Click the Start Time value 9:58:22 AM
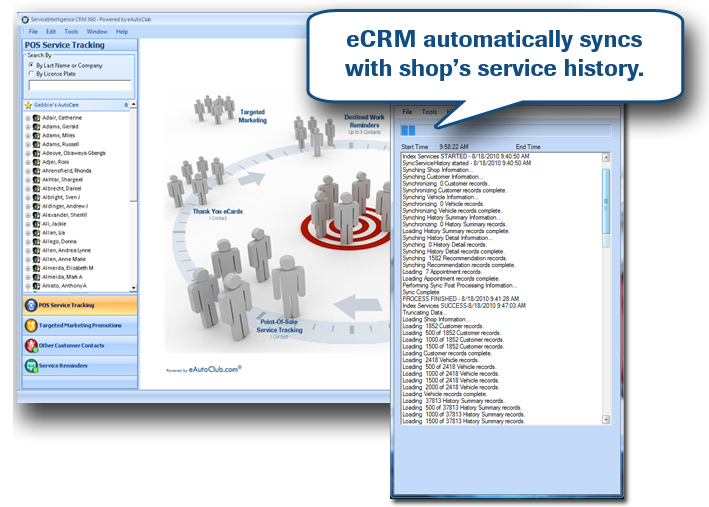 454,147
